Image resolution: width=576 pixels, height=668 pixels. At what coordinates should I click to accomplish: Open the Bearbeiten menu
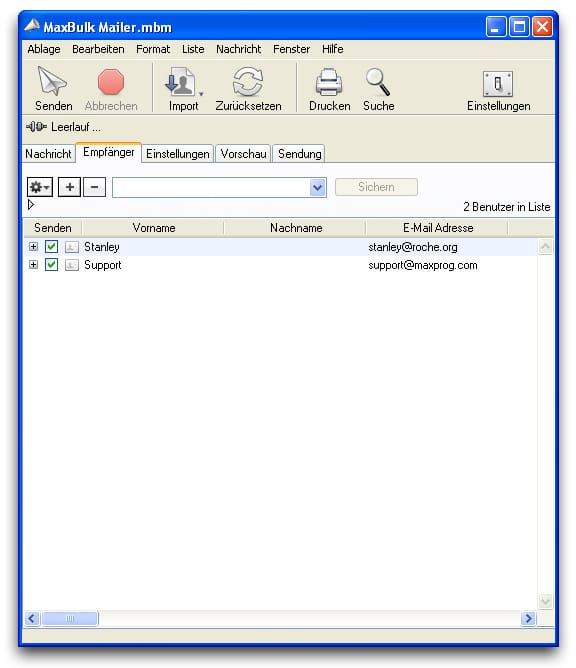98,49
